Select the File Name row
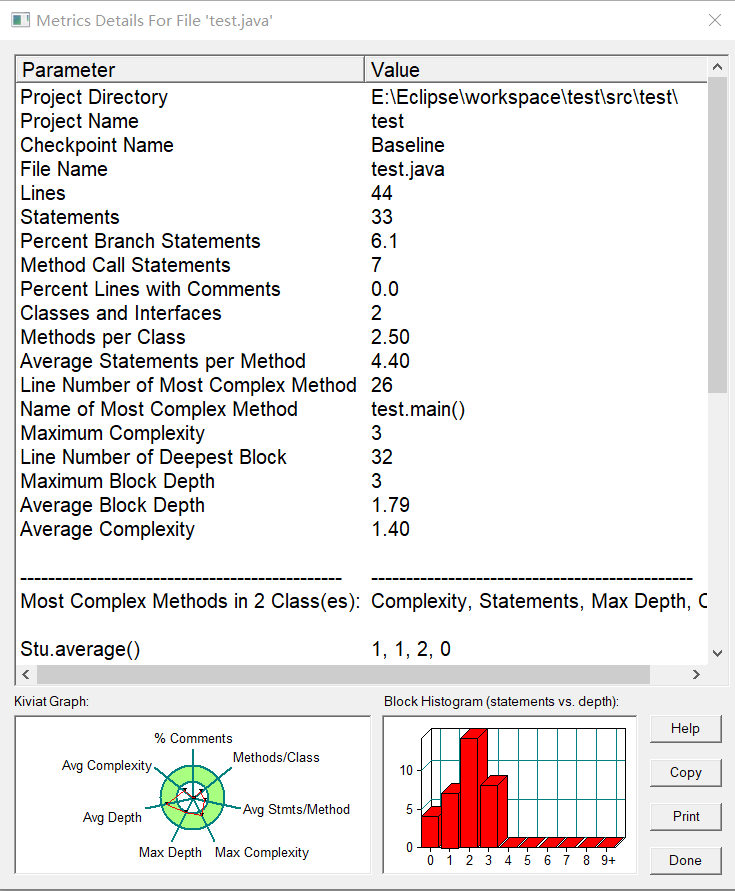The image size is (735, 891). pos(362,169)
